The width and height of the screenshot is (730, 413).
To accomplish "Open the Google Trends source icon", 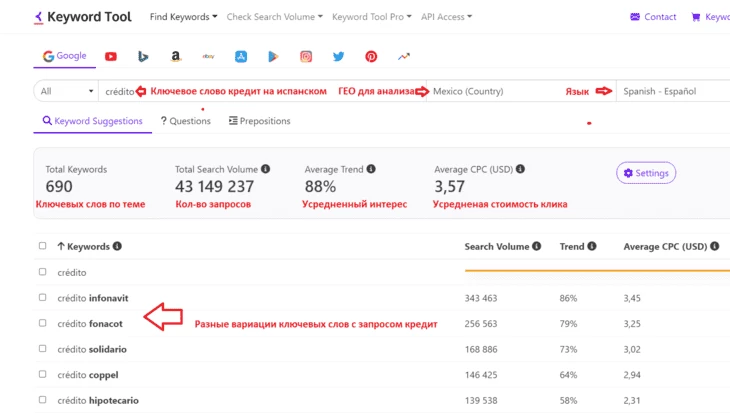I will click(404, 57).
